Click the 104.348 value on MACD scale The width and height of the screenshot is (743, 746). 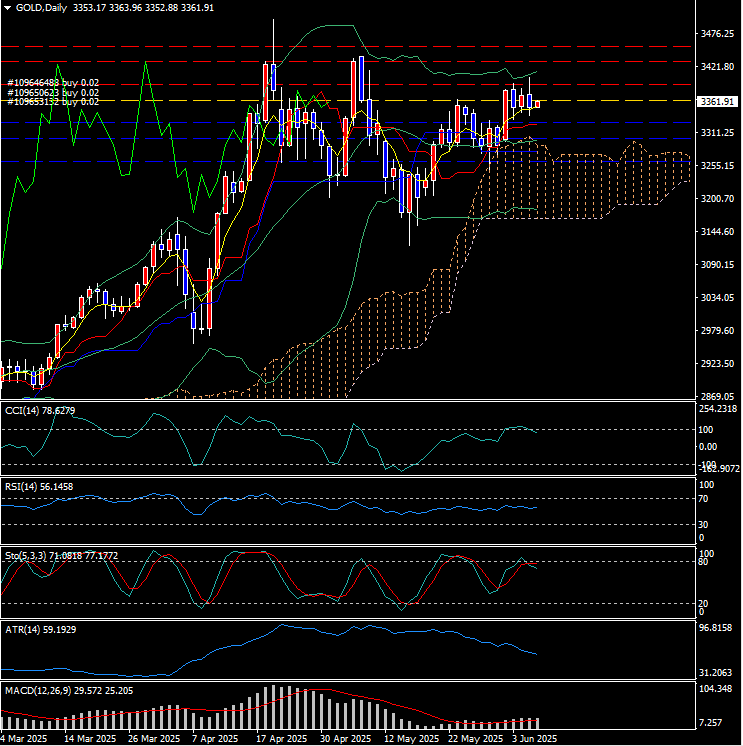pyautogui.click(x=715, y=688)
